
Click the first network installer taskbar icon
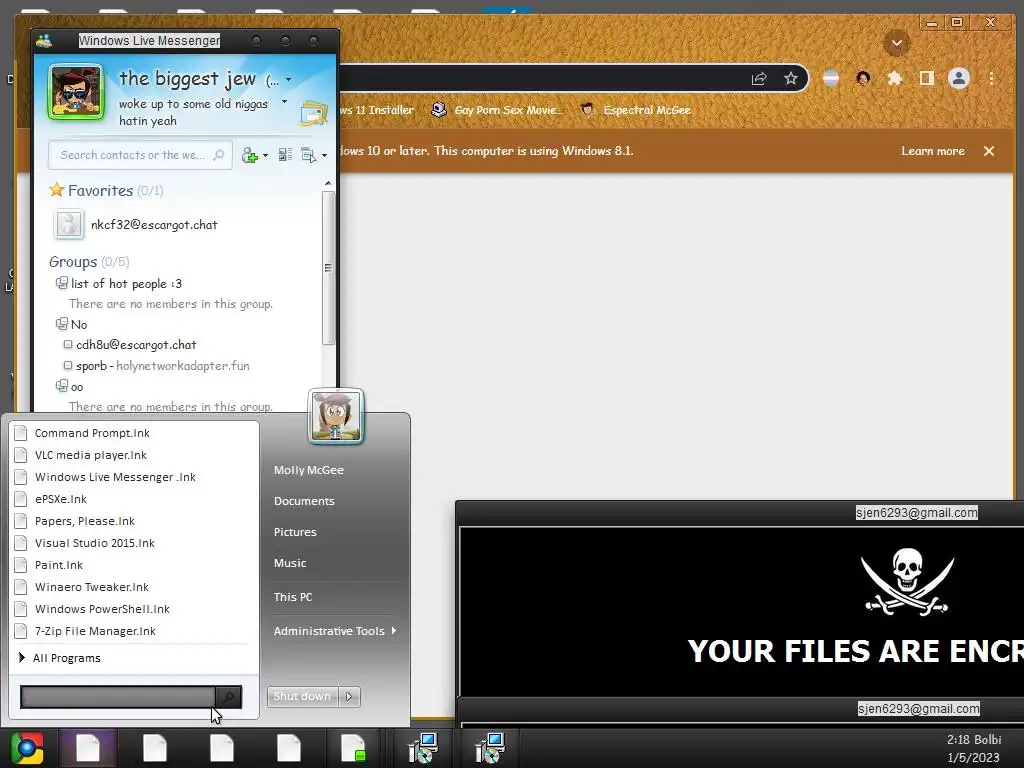(423, 748)
